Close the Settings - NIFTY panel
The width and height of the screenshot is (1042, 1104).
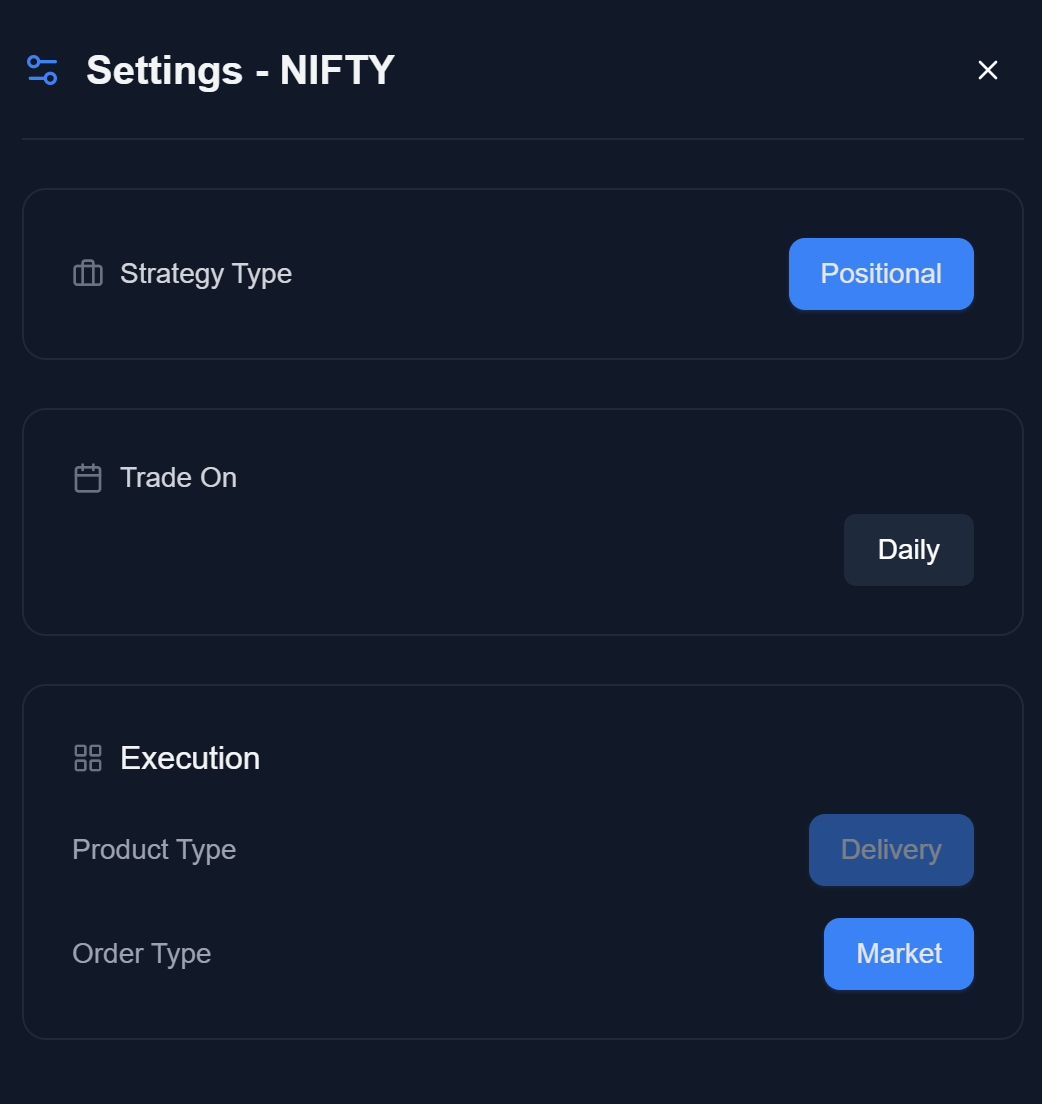tap(988, 70)
